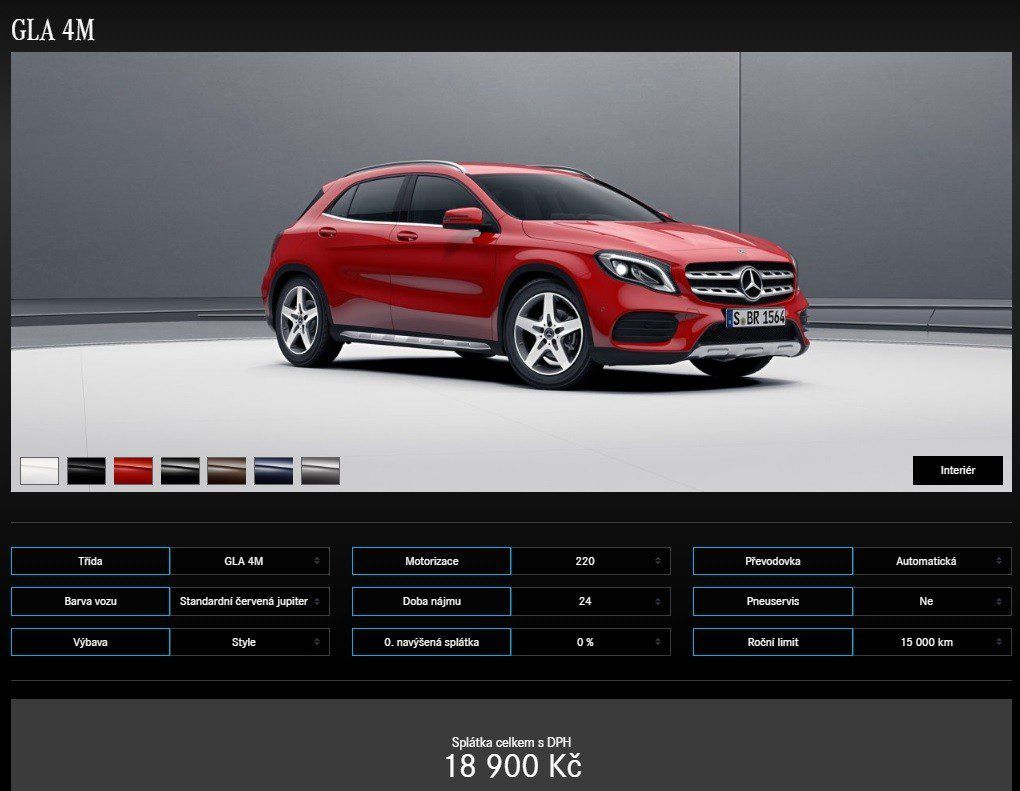Screen dimensions: 1020x791
Task: Open the Interiér view
Action: click(x=957, y=470)
